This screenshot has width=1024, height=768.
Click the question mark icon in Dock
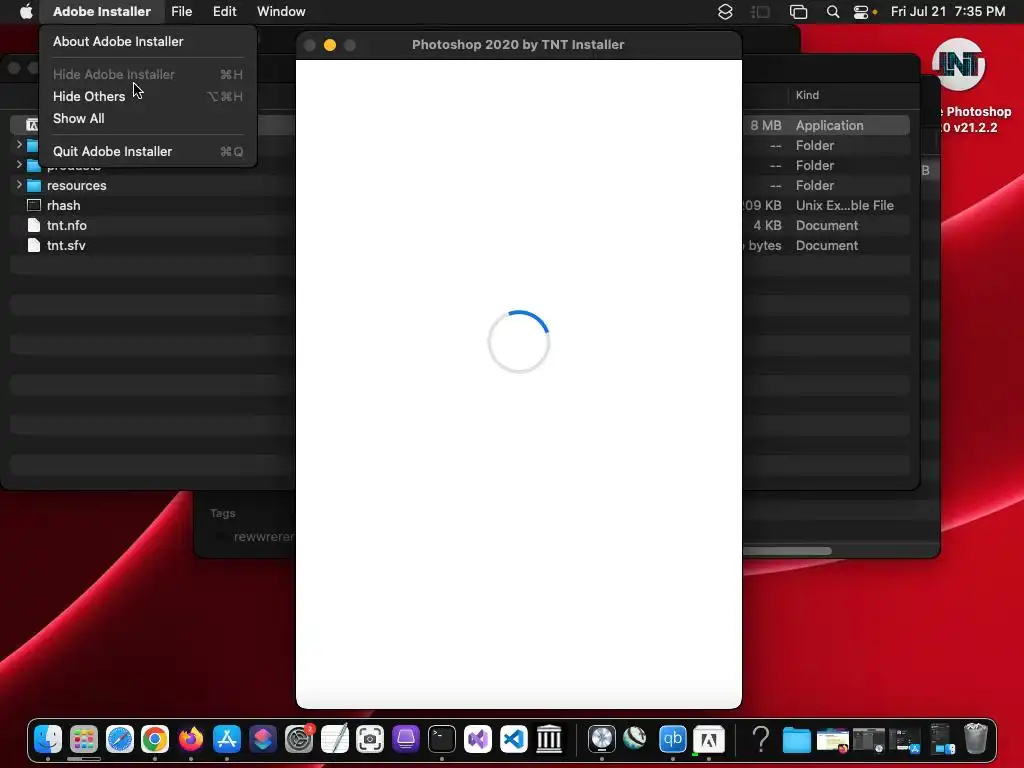[761, 739]
